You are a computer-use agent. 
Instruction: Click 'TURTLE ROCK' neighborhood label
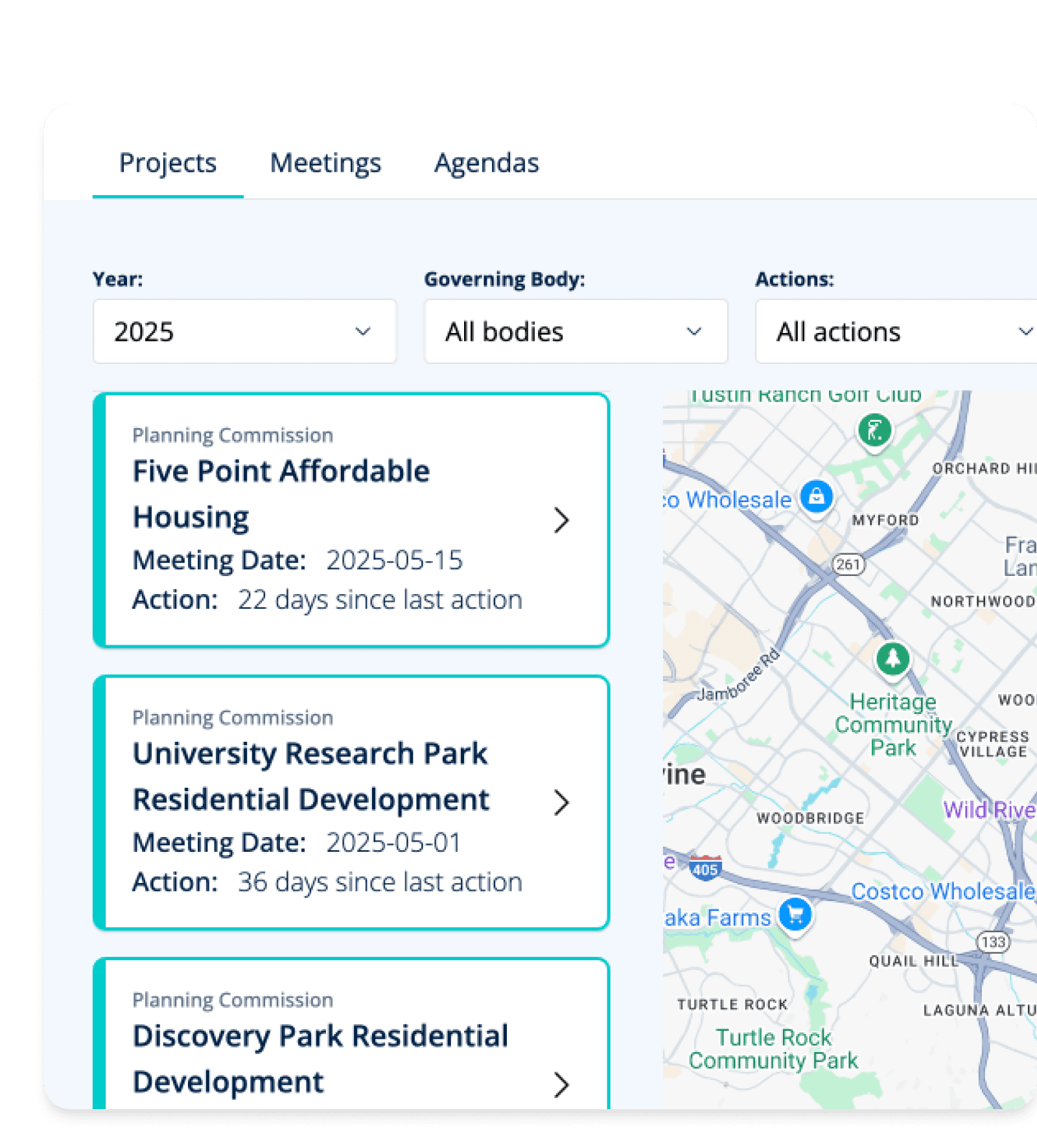tap(732, 1004)
